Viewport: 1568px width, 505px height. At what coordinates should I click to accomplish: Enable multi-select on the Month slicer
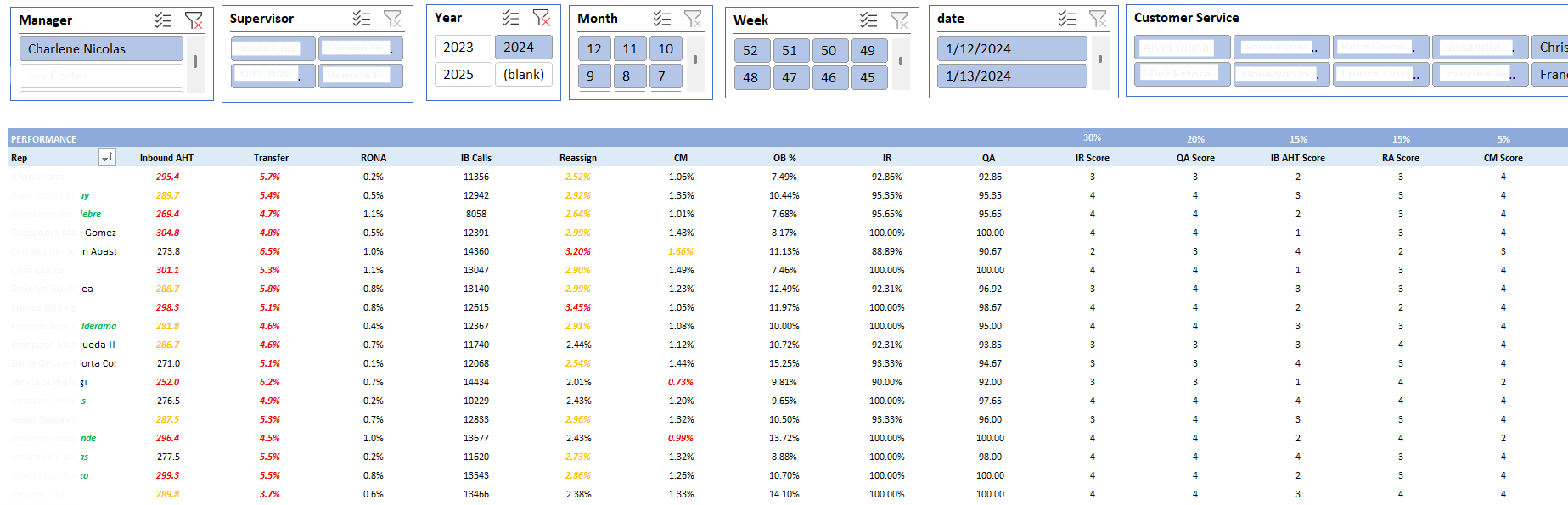[x=662, y=19]
